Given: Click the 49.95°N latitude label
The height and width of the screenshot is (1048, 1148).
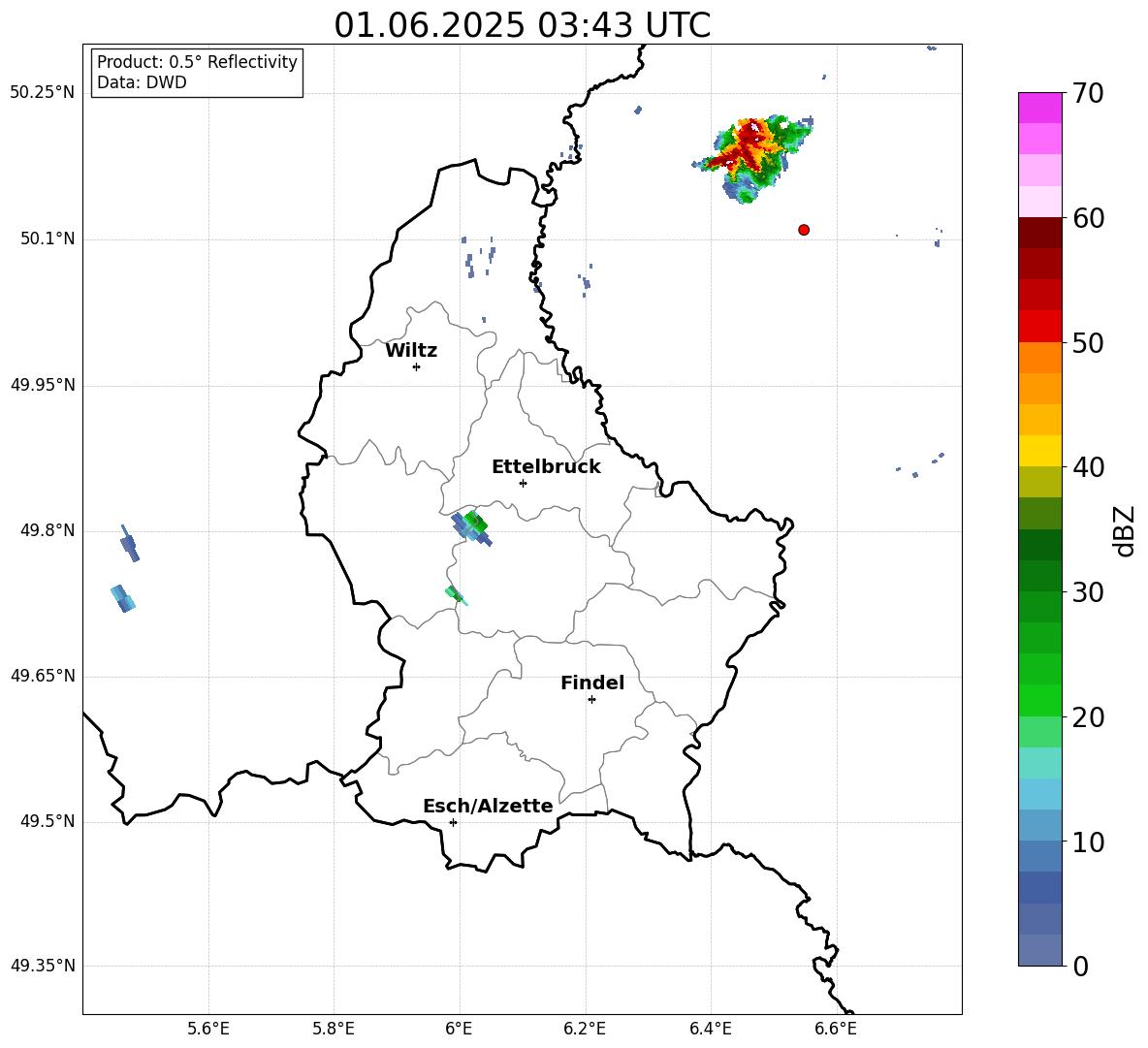Looking at the screenshot, I should pyautogui.click(x=43, y=385).
